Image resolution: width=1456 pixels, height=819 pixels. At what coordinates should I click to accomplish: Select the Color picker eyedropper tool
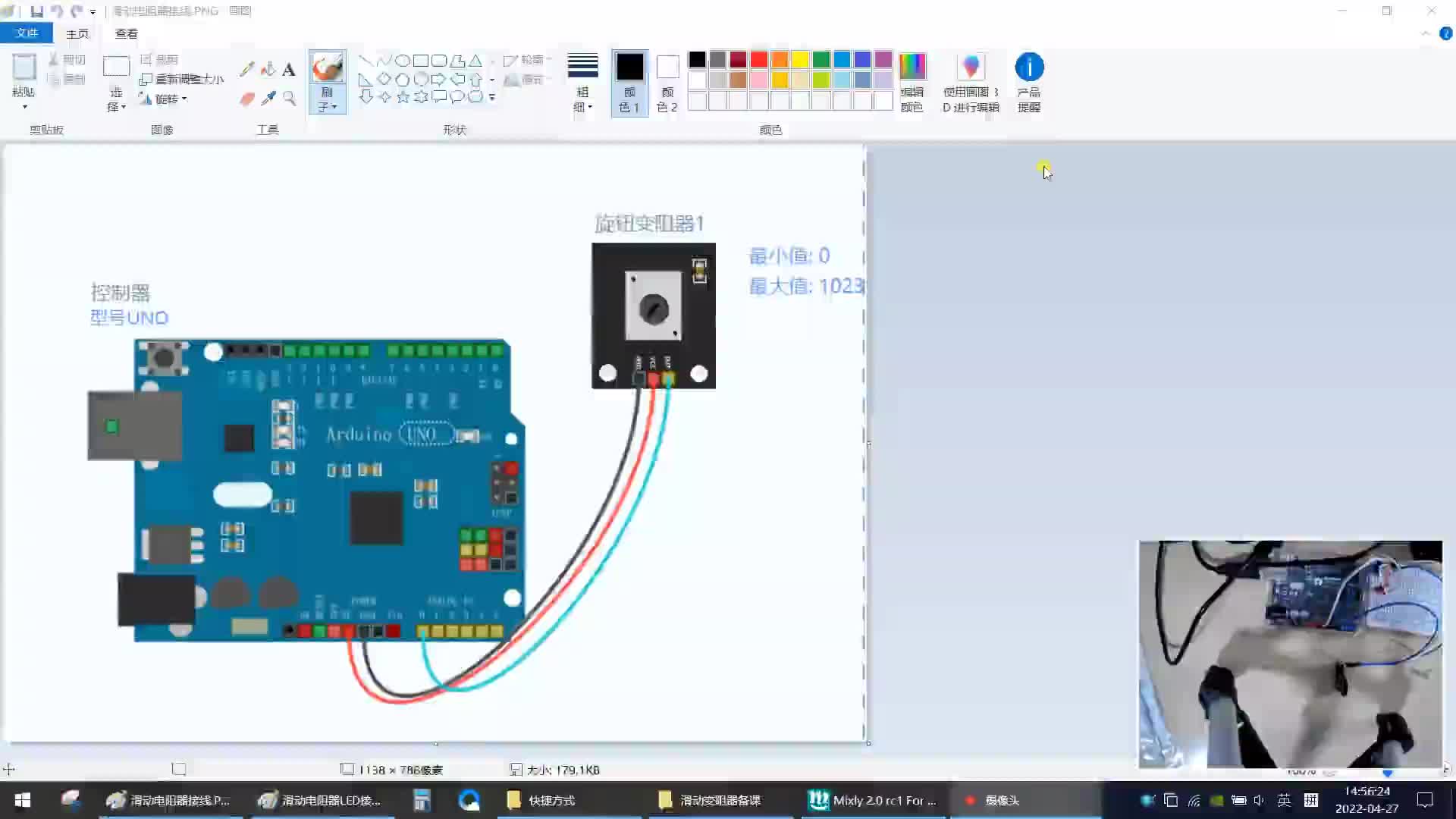(x=268, y=99)
